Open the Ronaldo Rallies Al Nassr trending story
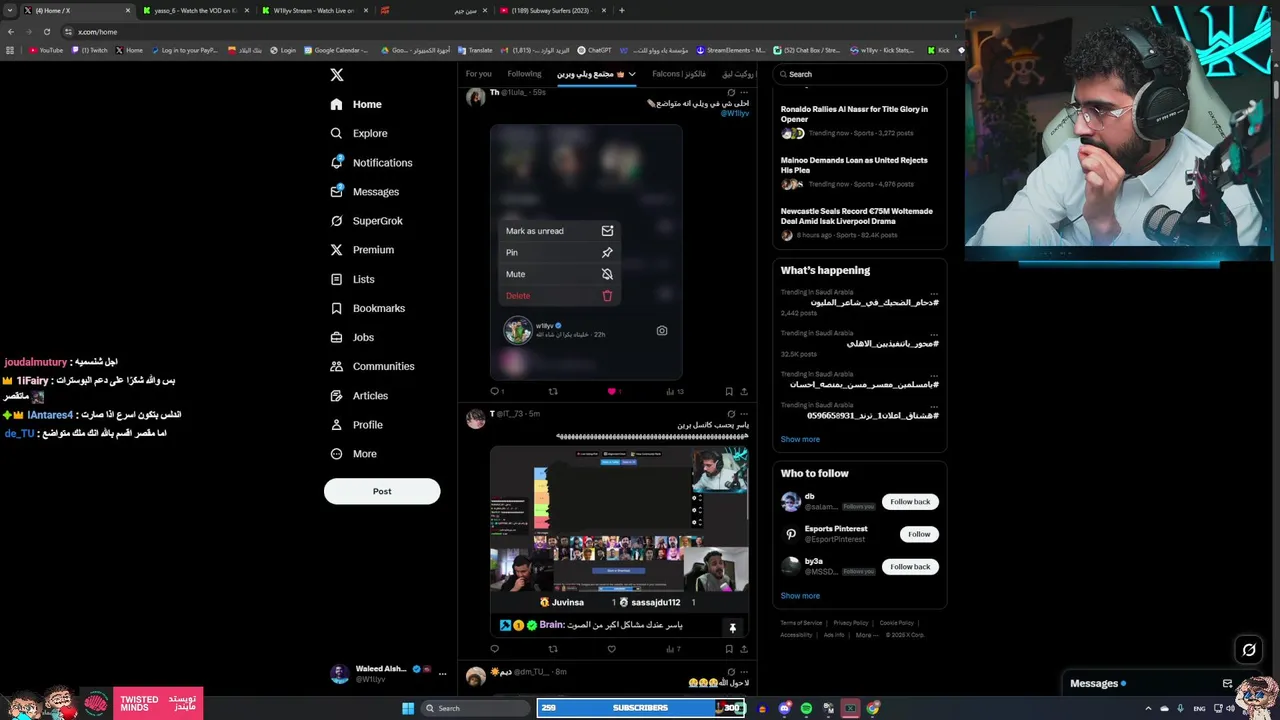Viewport: 1280px width, 720px height. [x=859, y=120]
